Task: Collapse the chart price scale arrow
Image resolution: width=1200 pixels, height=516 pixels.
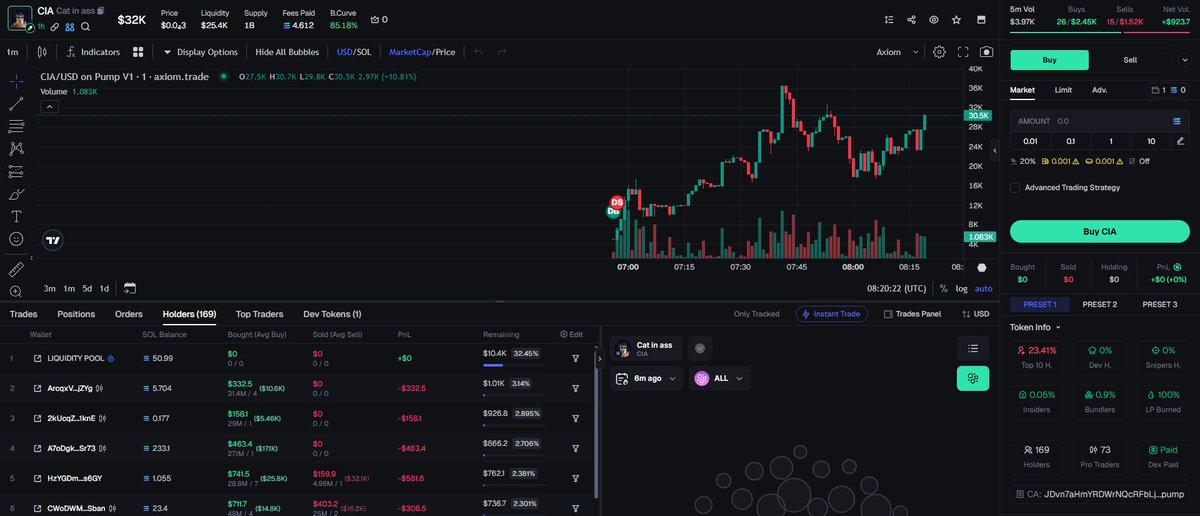Action: click(x=993, y=151)
